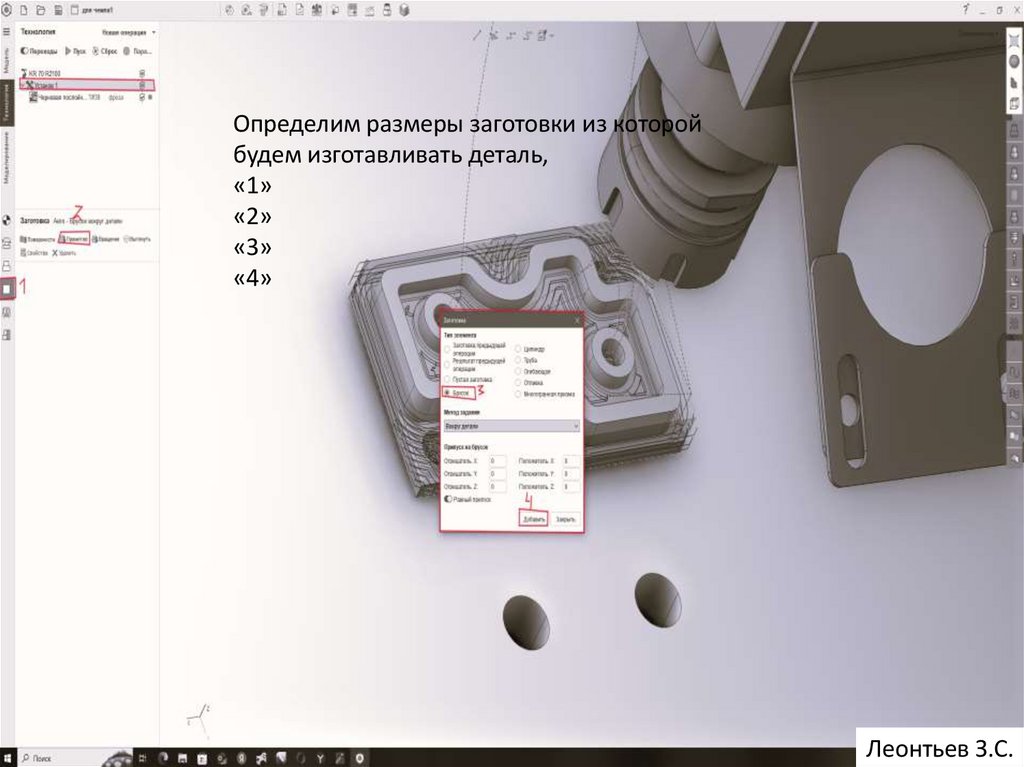The width and height of the screenshot is (1024, 767).
Task: Click the sphere icon in the right vertical toolbar
Action: point(1014,61)
